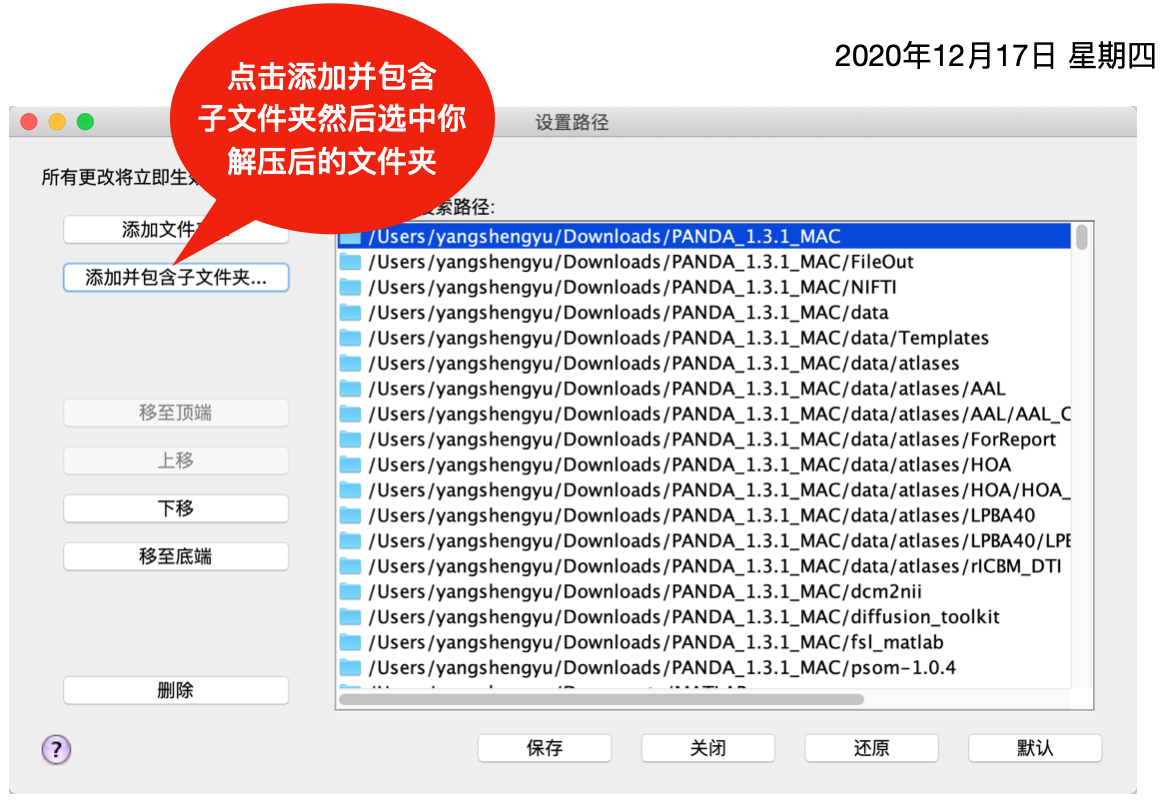Viewport: 1172px width, 800px height.
Task: Restore defaults with the 默认 button
Action: pyautogui.click(x=1034, y=747)
